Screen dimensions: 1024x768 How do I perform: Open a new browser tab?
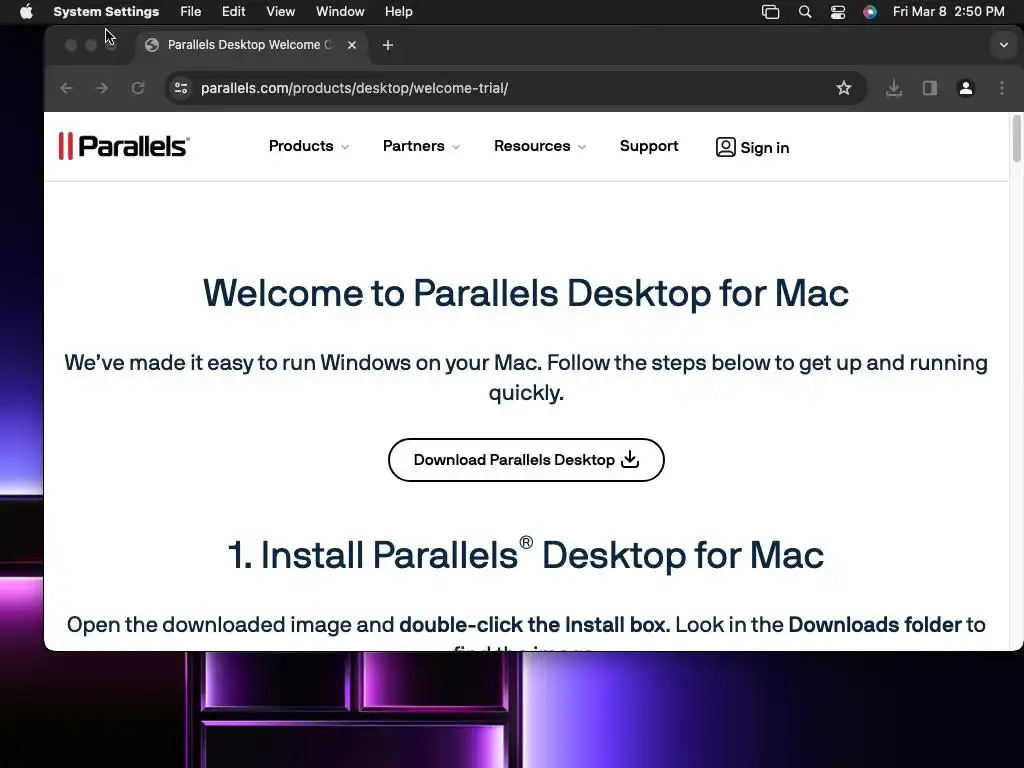click(x=388, y=45)
